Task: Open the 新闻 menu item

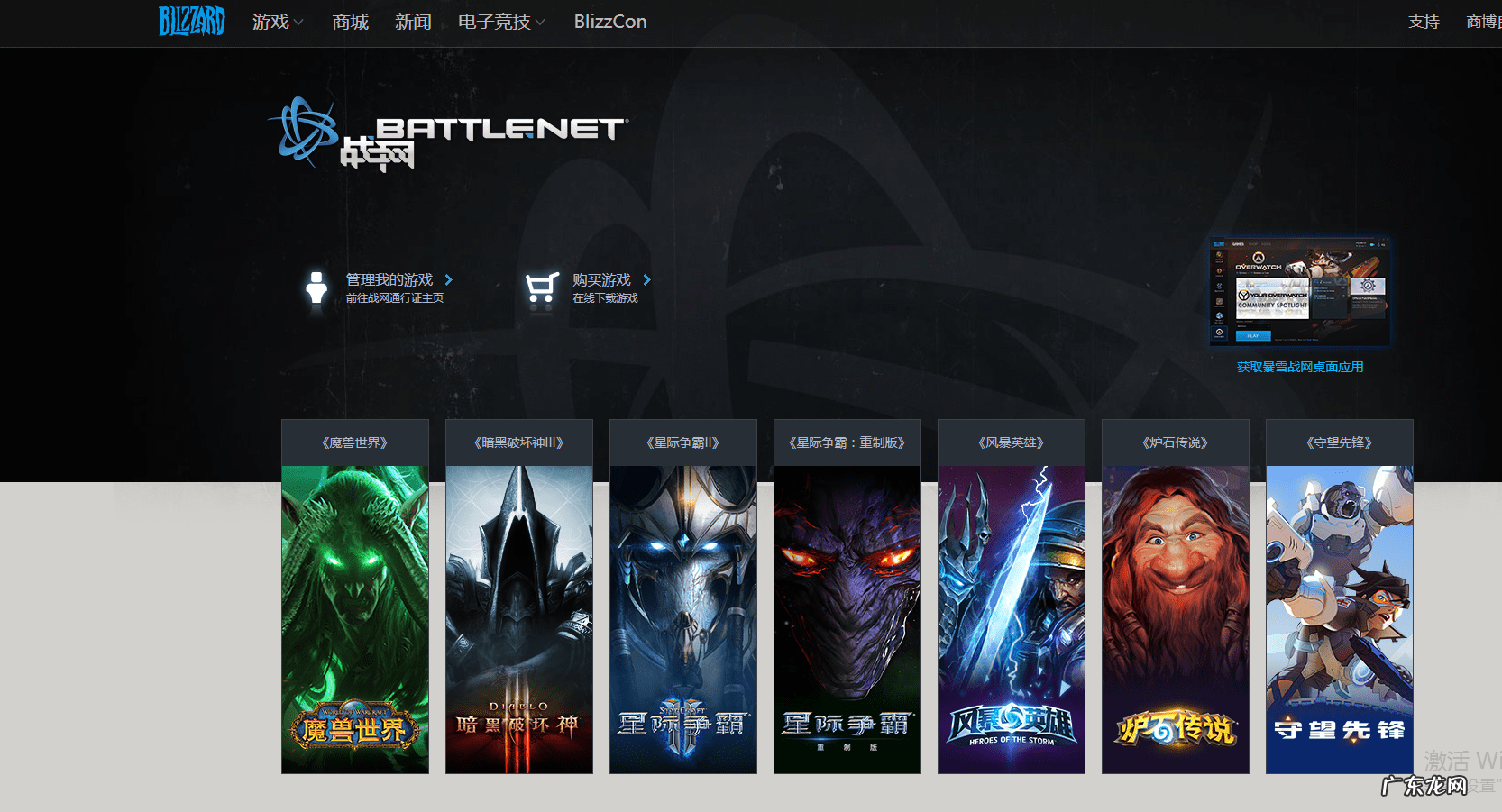Action: [414, 22]
